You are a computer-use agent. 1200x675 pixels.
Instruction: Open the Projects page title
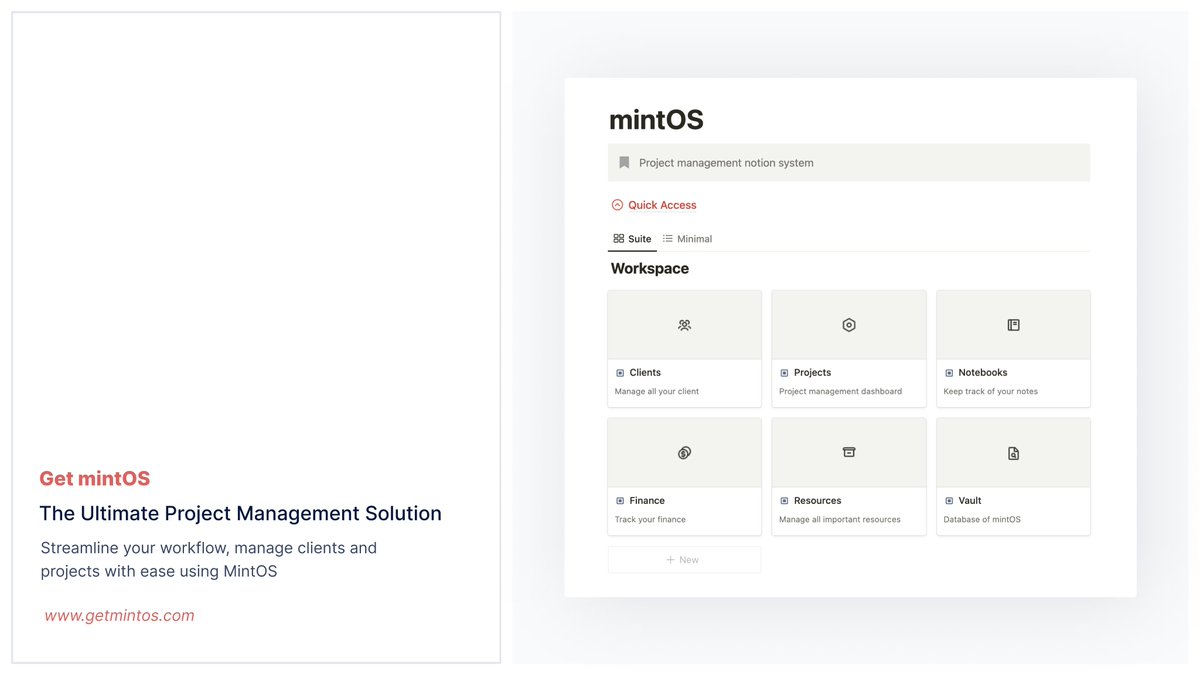812,373
